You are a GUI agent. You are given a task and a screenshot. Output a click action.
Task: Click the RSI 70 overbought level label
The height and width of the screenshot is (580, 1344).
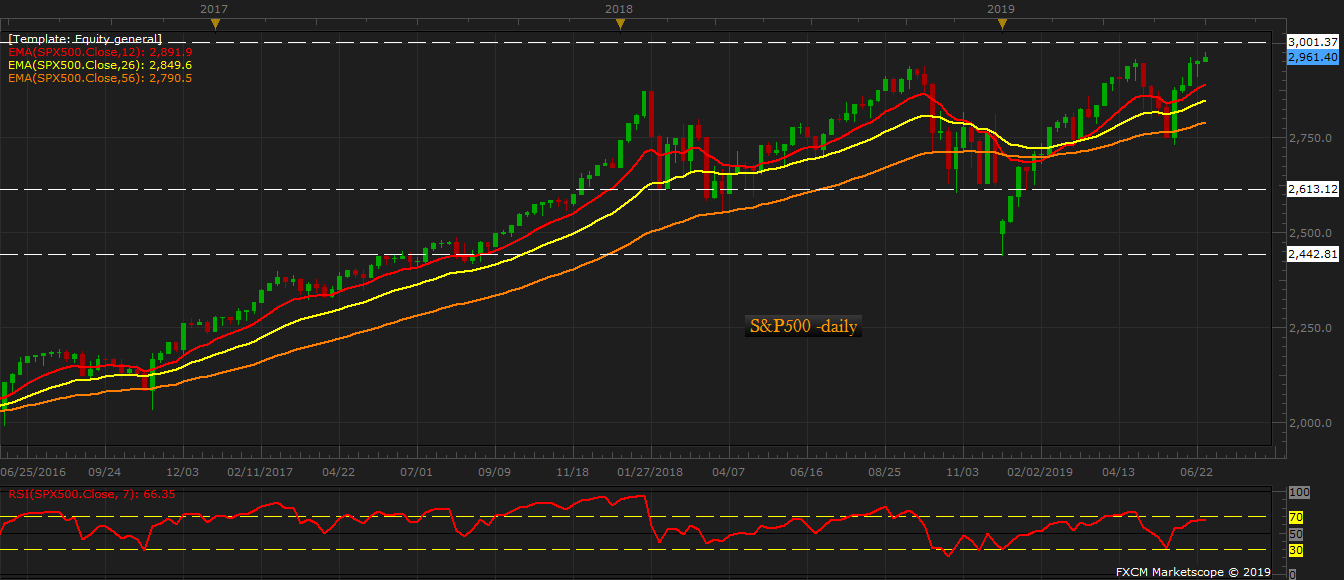pyautogui.click(x=1296, y=517)
